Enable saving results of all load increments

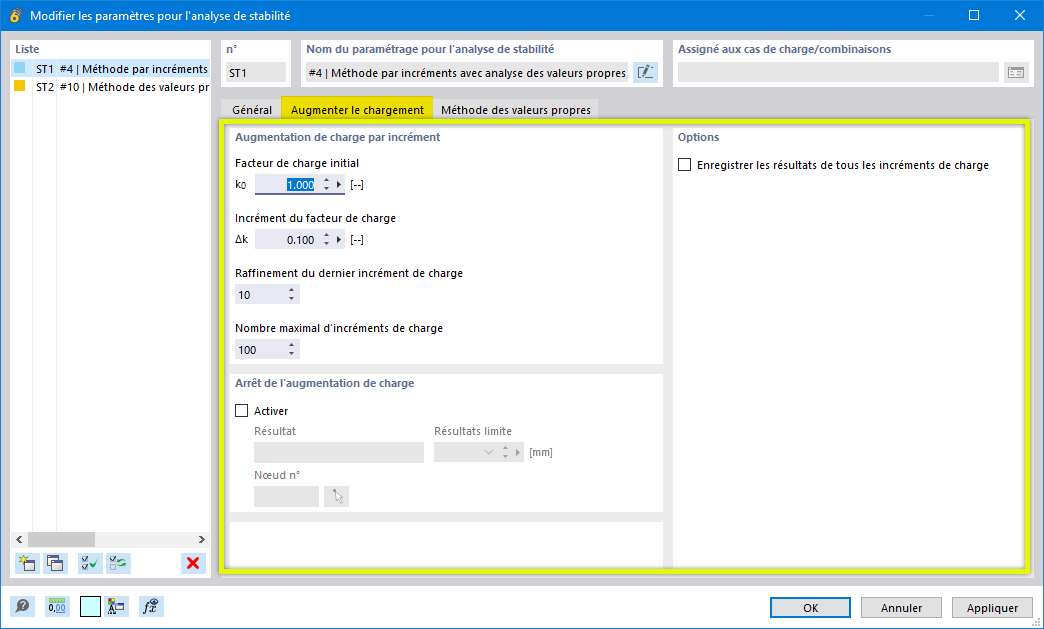pos(685,164)
